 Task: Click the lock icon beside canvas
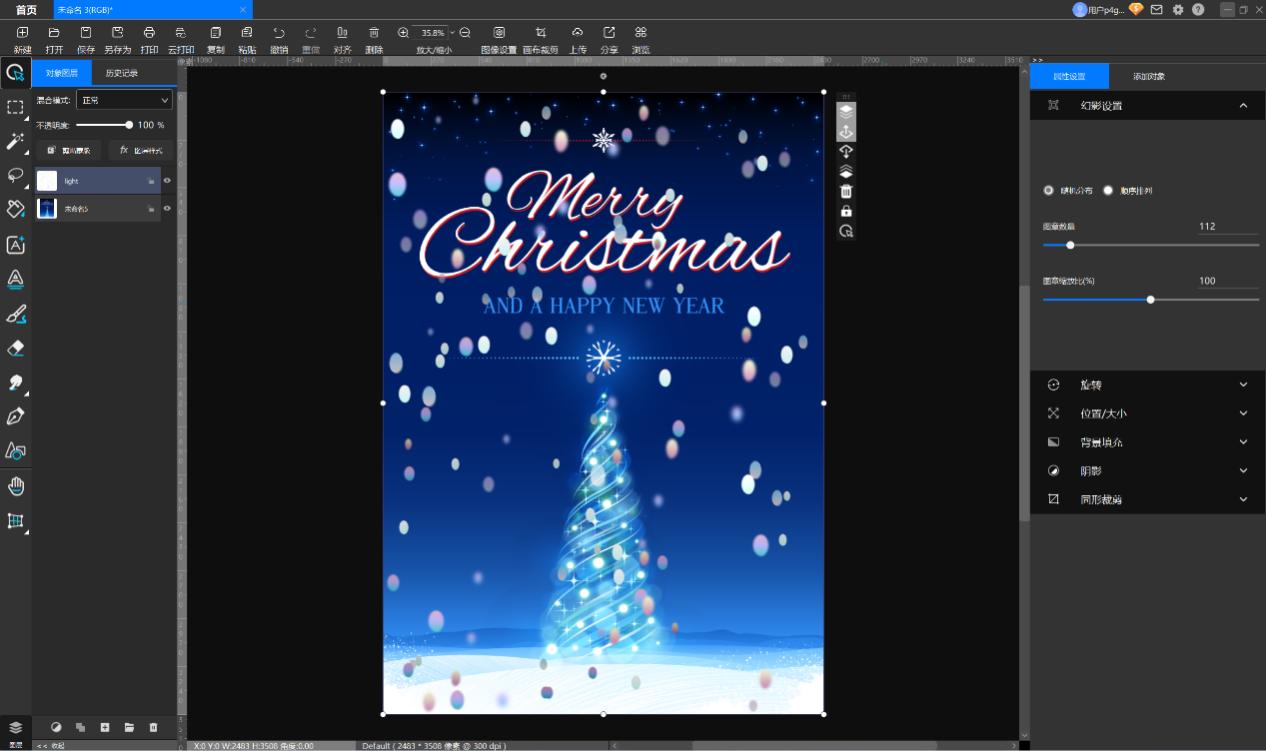click(846, 211)
